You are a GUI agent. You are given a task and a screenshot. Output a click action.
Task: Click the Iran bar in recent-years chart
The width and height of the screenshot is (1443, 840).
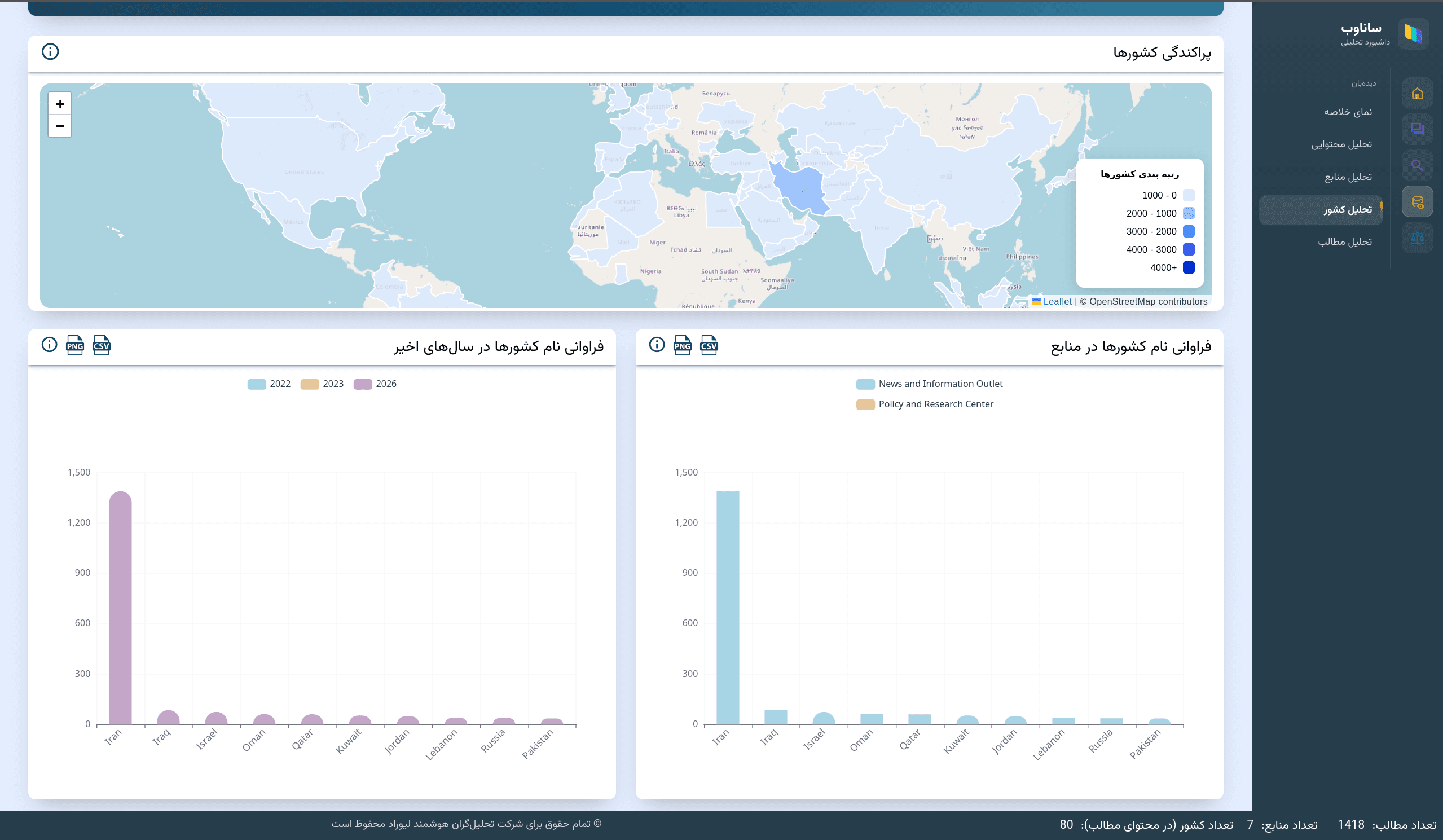tap(120, 608)
